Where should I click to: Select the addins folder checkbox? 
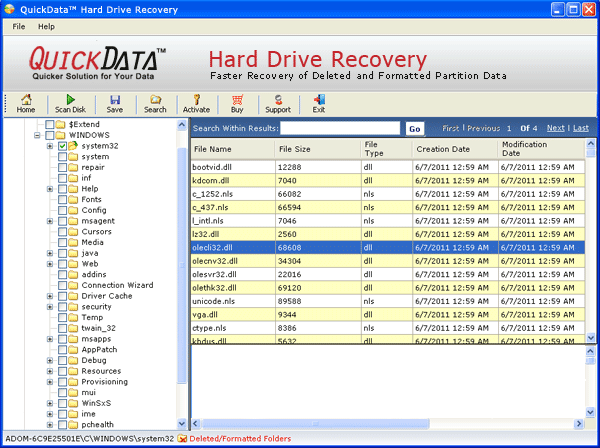click(x=63, y=274)
